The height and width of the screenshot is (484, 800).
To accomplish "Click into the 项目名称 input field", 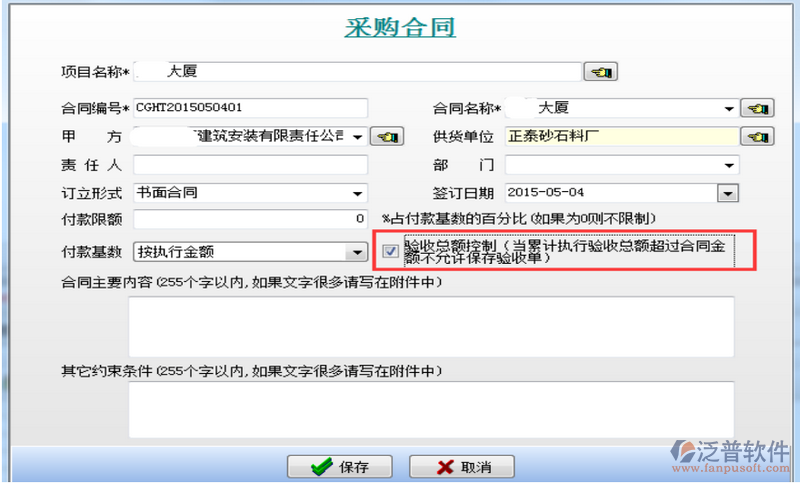I will click(357, 72).
